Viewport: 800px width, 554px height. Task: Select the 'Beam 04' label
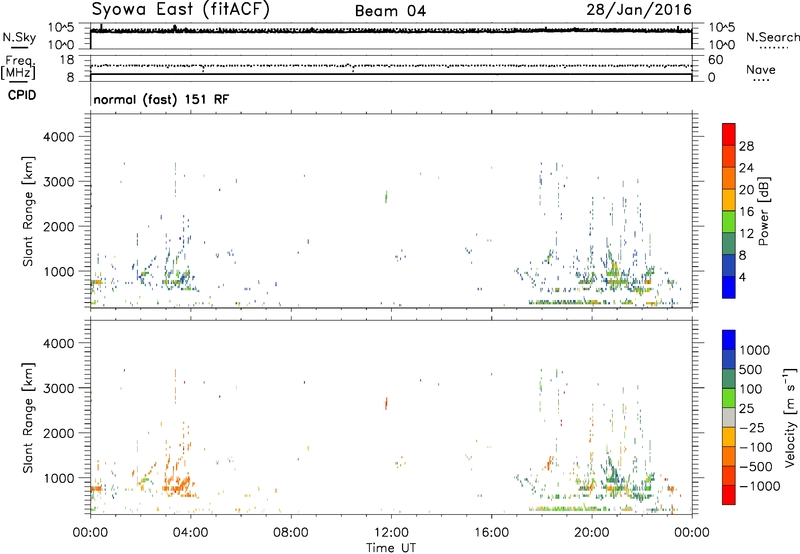(390, 11)
